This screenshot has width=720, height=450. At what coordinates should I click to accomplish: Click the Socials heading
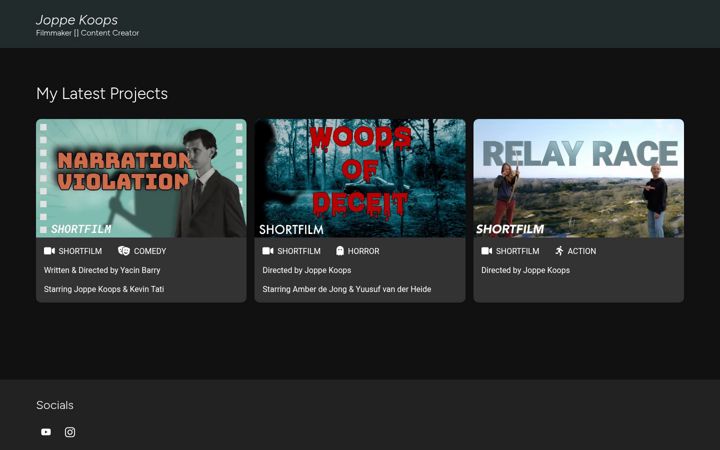click(x=55, y=405)
